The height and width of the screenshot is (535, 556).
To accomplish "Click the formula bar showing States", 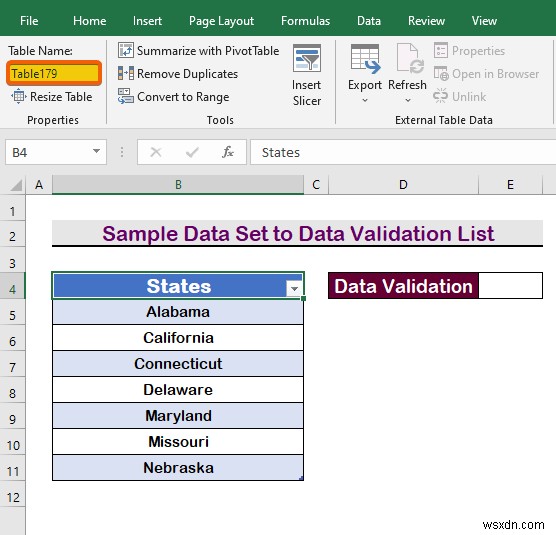I will point(403,152).
